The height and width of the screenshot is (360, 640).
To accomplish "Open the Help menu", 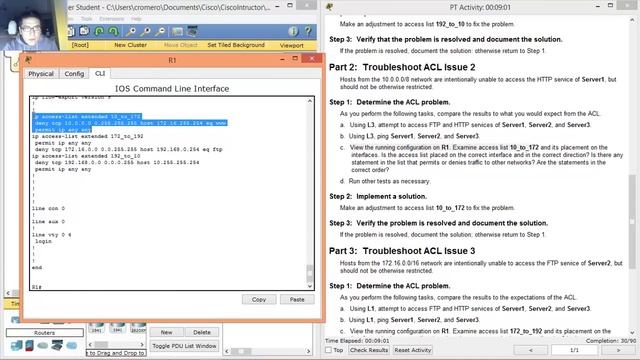I will click(136, 19).
